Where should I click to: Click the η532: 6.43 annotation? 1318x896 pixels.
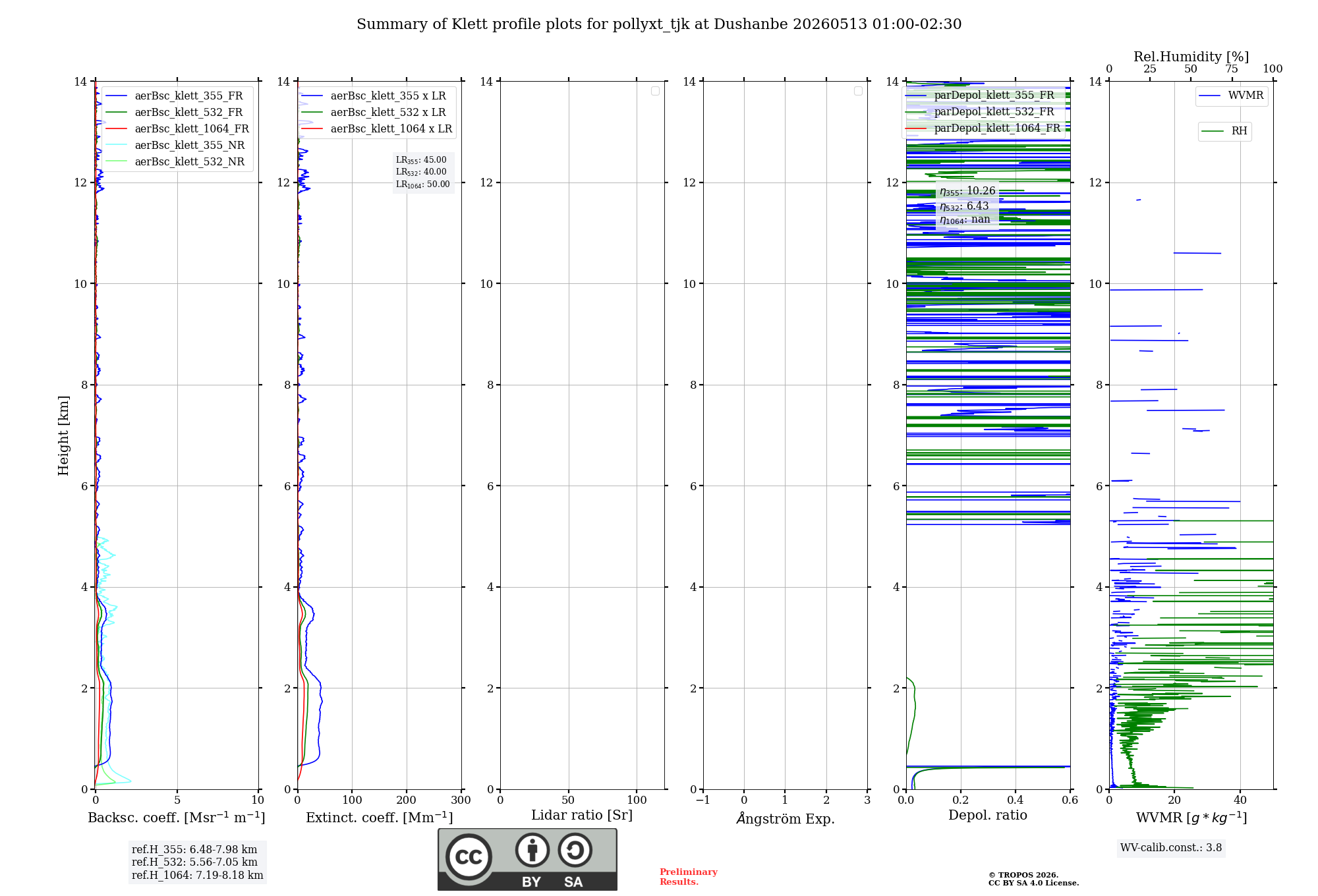964,206
